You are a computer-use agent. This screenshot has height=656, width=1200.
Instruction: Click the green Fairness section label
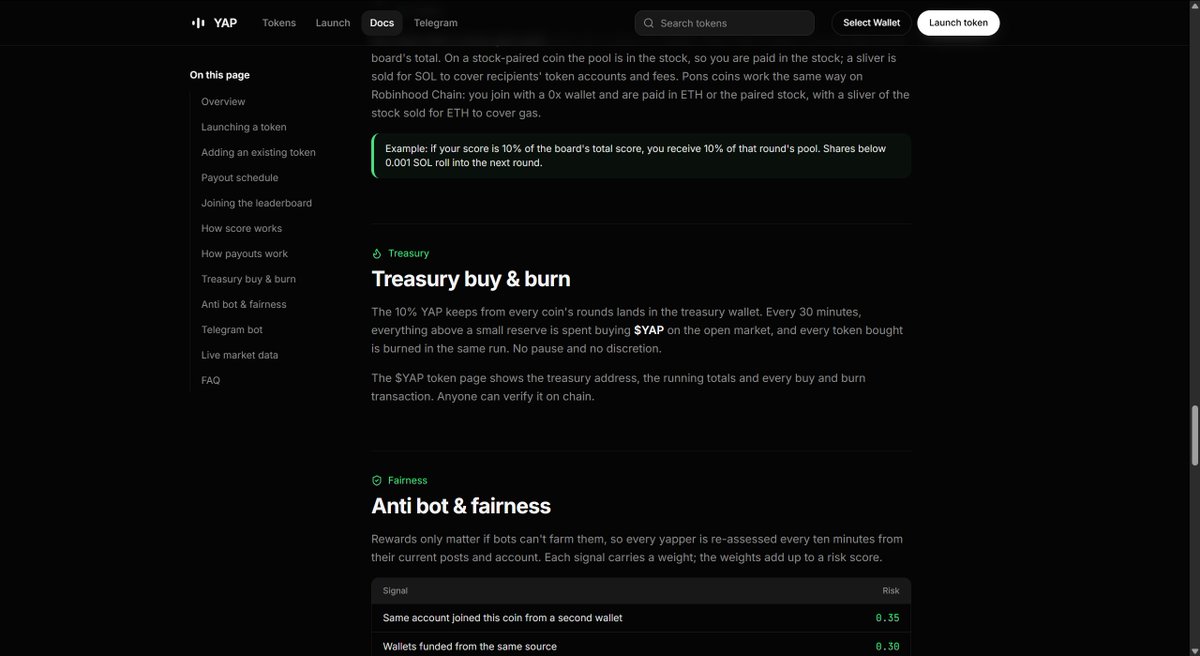coord(407,481)
